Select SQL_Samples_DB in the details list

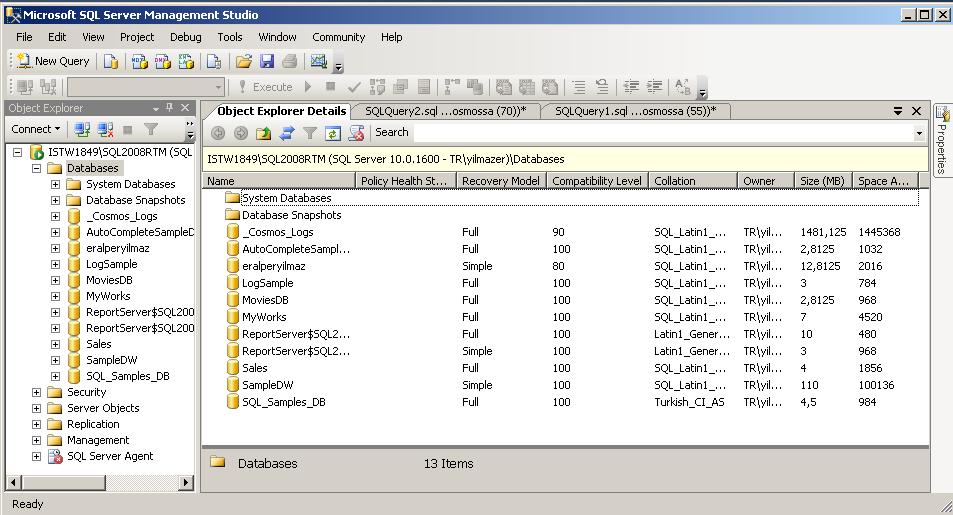pyautogui.click(x=559, y=402)
